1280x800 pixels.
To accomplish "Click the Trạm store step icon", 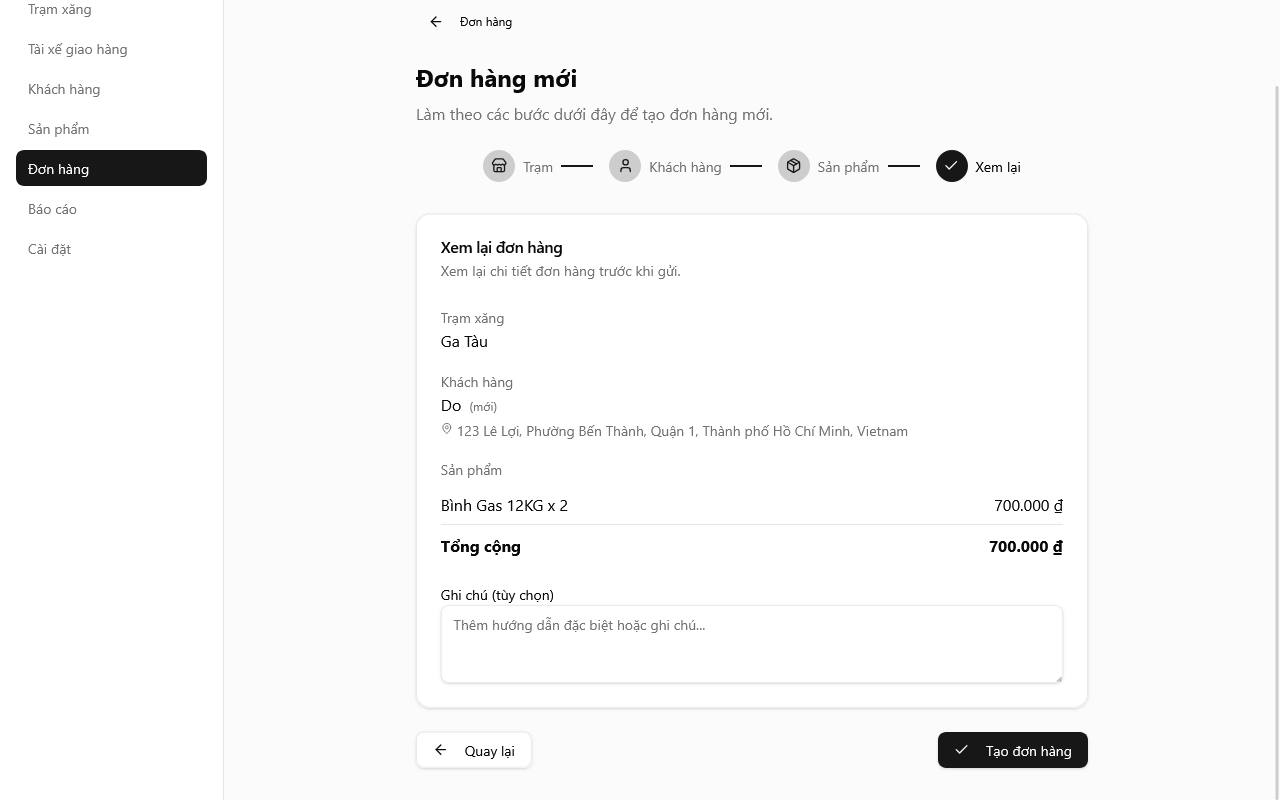I will pos(499,166).
